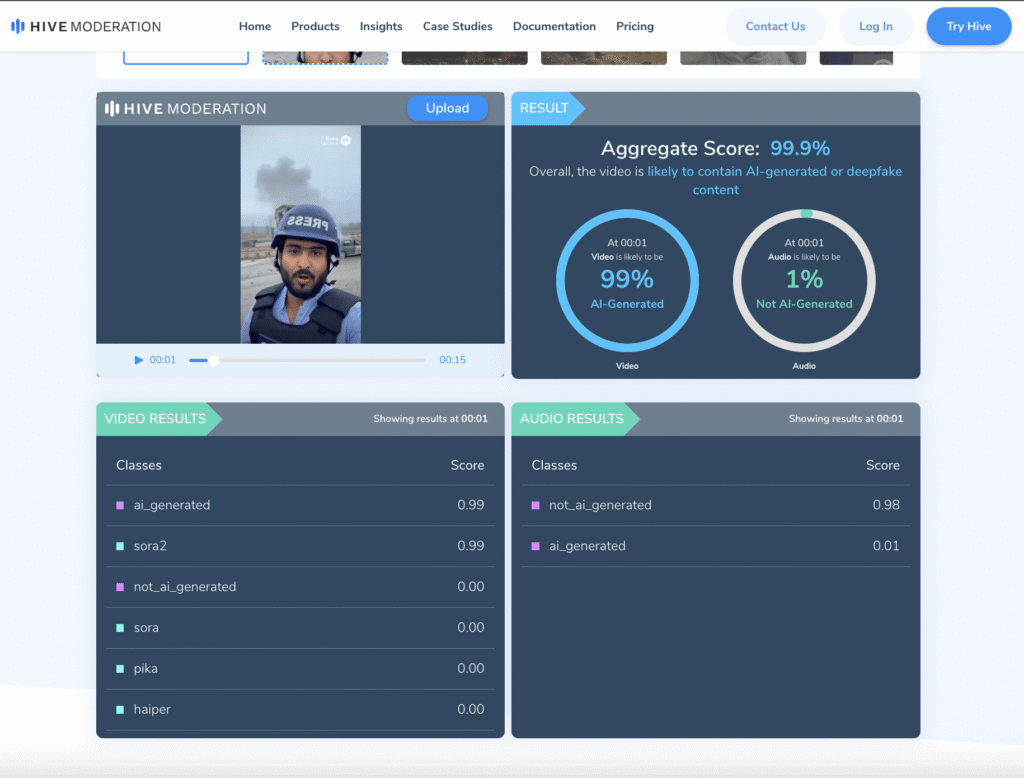Click the Contact Us button
This screenshot has width=1024, height=778.
[775, 26]
